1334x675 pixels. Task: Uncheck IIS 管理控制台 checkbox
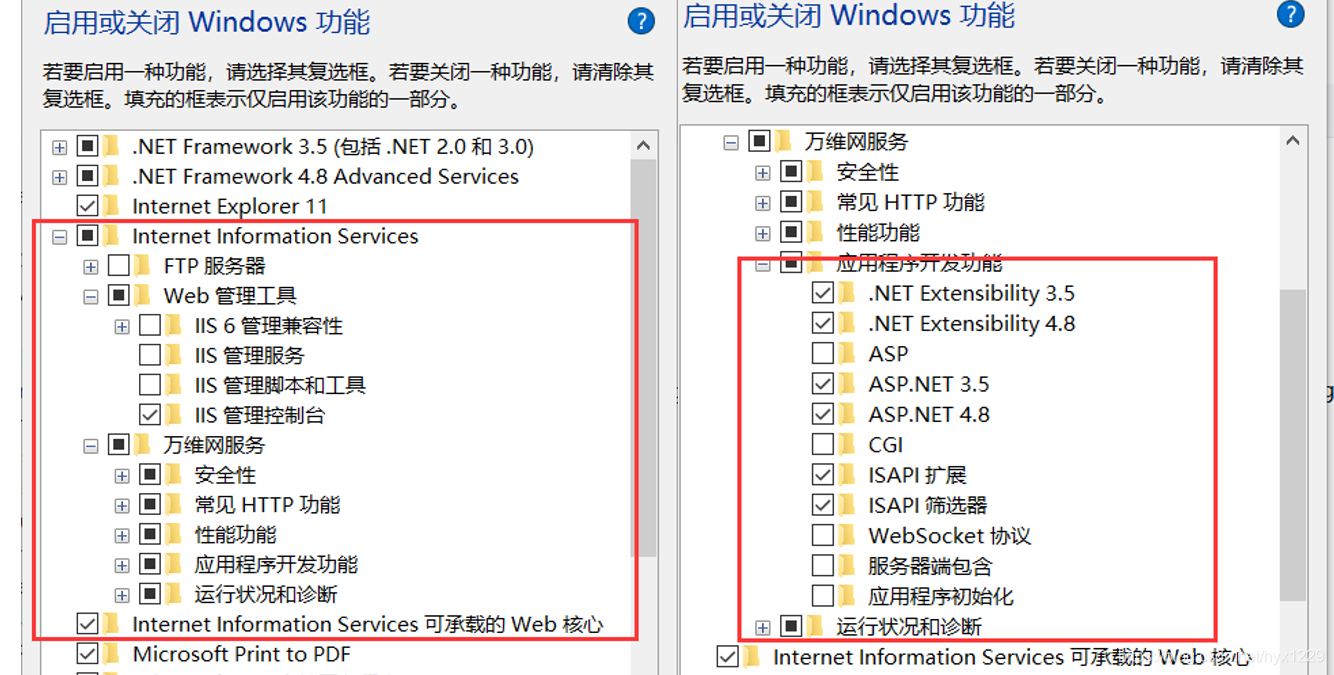coord(150,414)
